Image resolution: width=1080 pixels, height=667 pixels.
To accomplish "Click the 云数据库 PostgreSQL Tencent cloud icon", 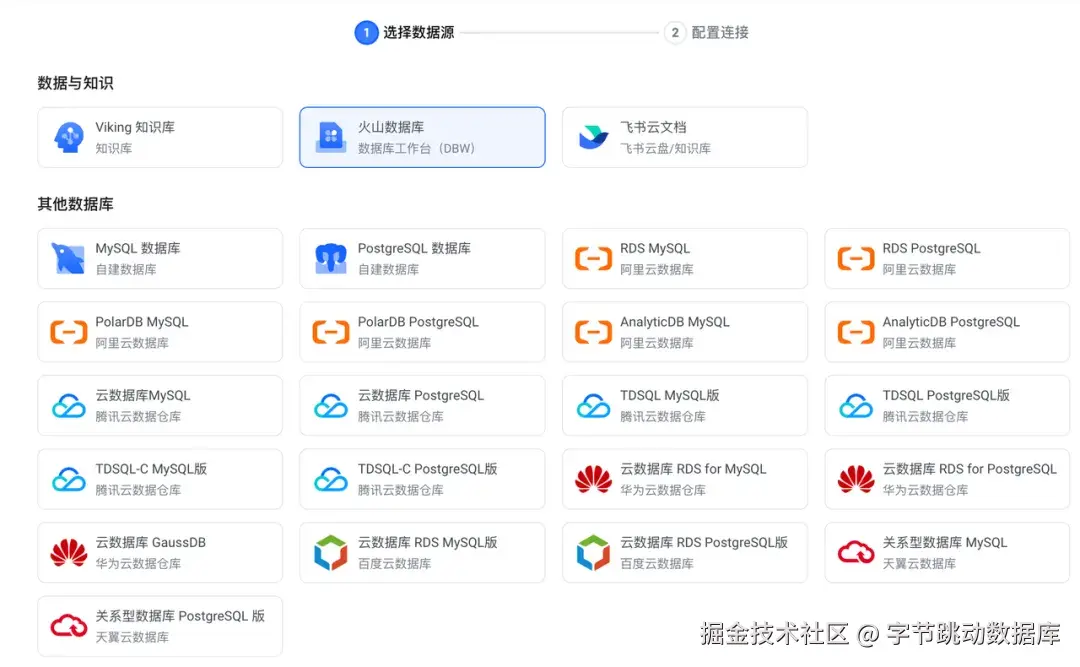I will (x=331, y=406).
